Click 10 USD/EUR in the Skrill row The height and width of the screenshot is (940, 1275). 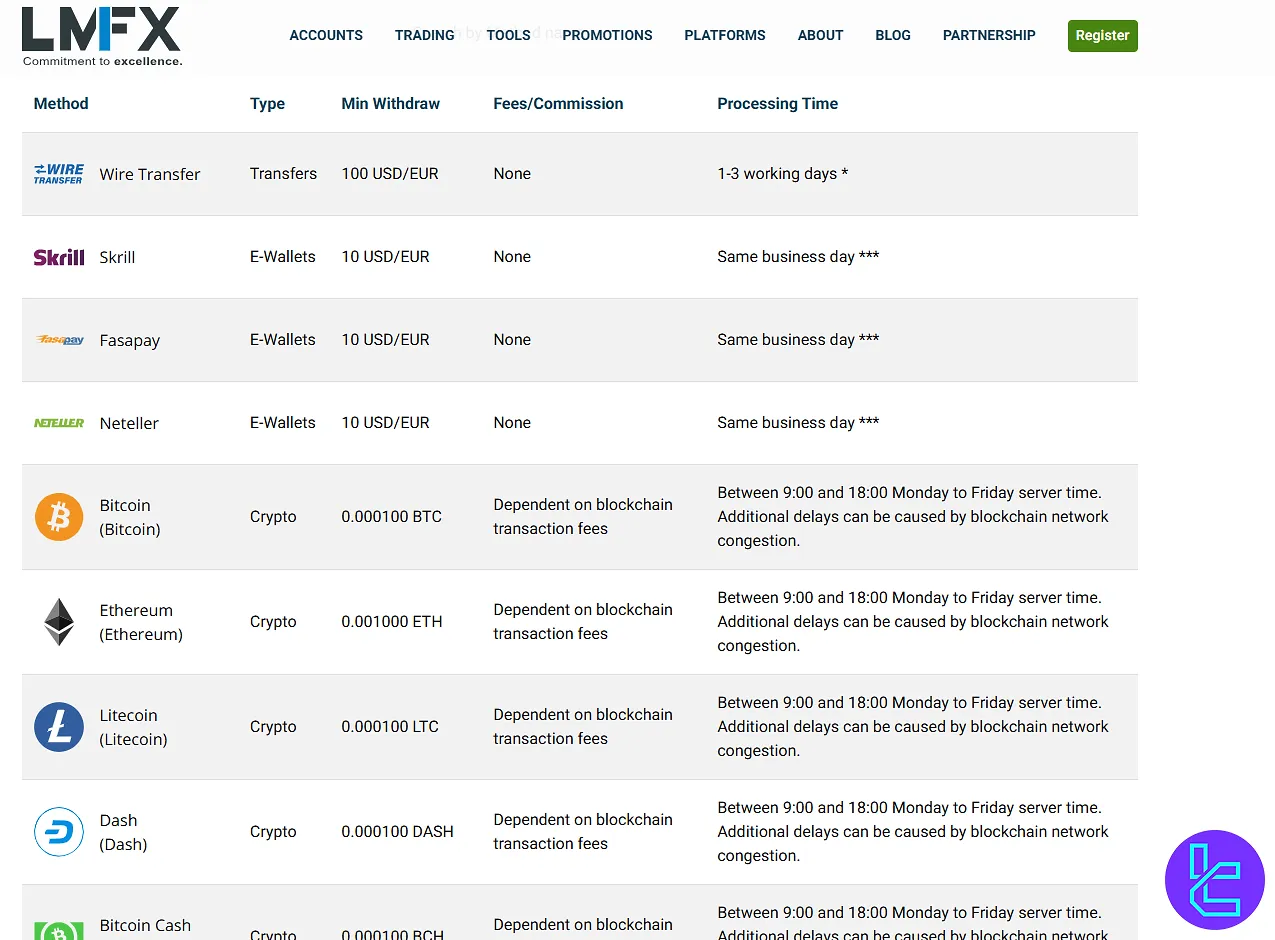[x=385, y=257]
